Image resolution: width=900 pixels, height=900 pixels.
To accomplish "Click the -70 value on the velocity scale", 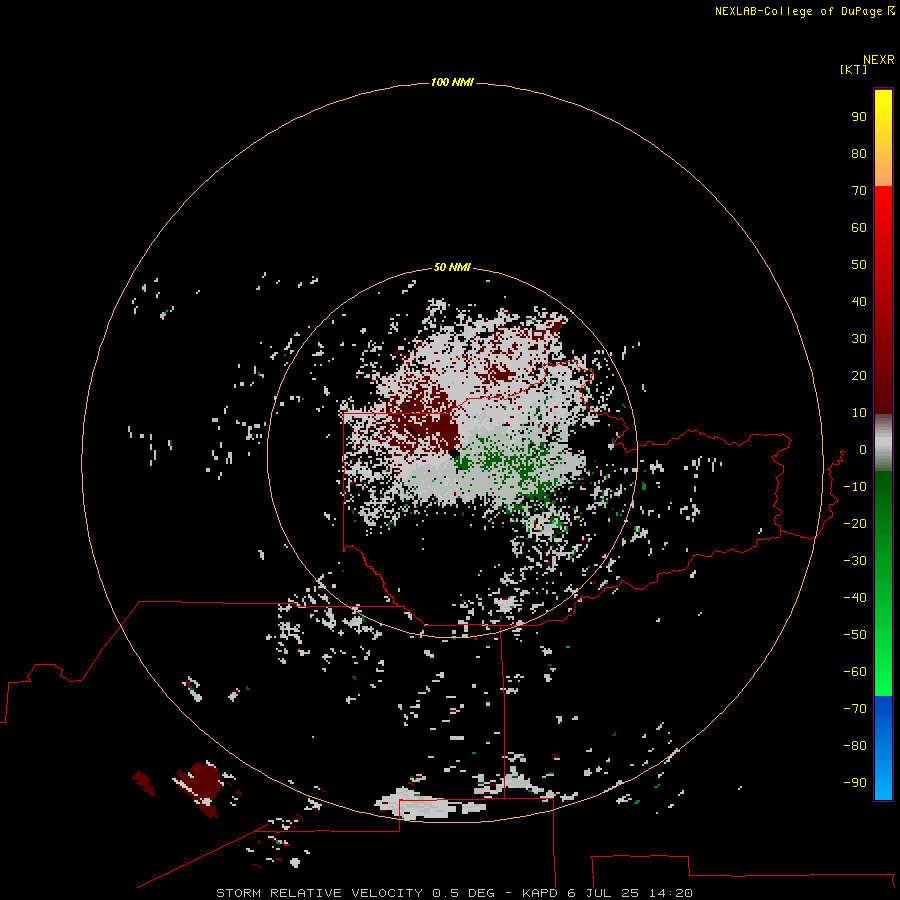I will point(855,709).
